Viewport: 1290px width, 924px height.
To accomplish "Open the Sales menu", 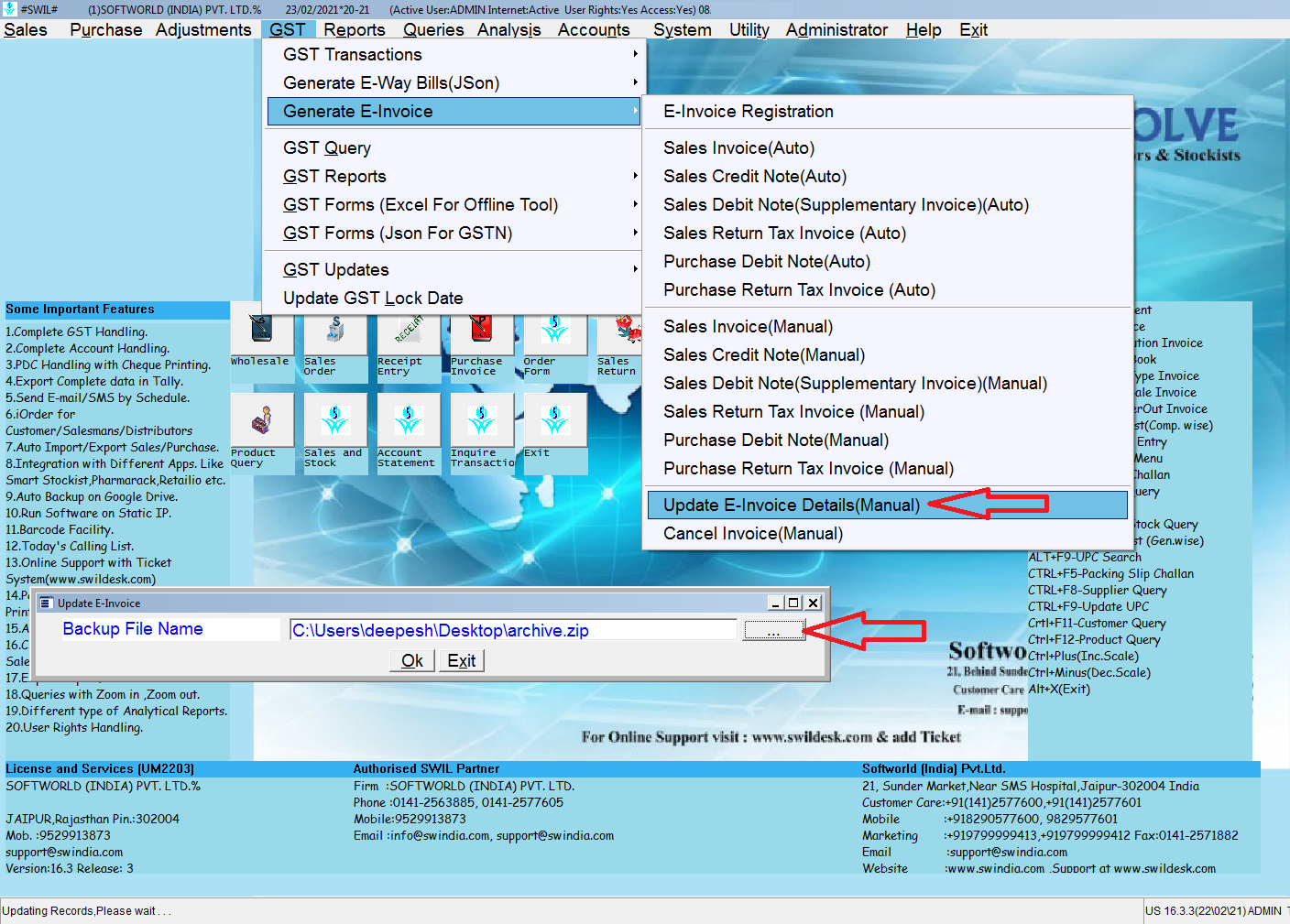I will click(26, 30).
